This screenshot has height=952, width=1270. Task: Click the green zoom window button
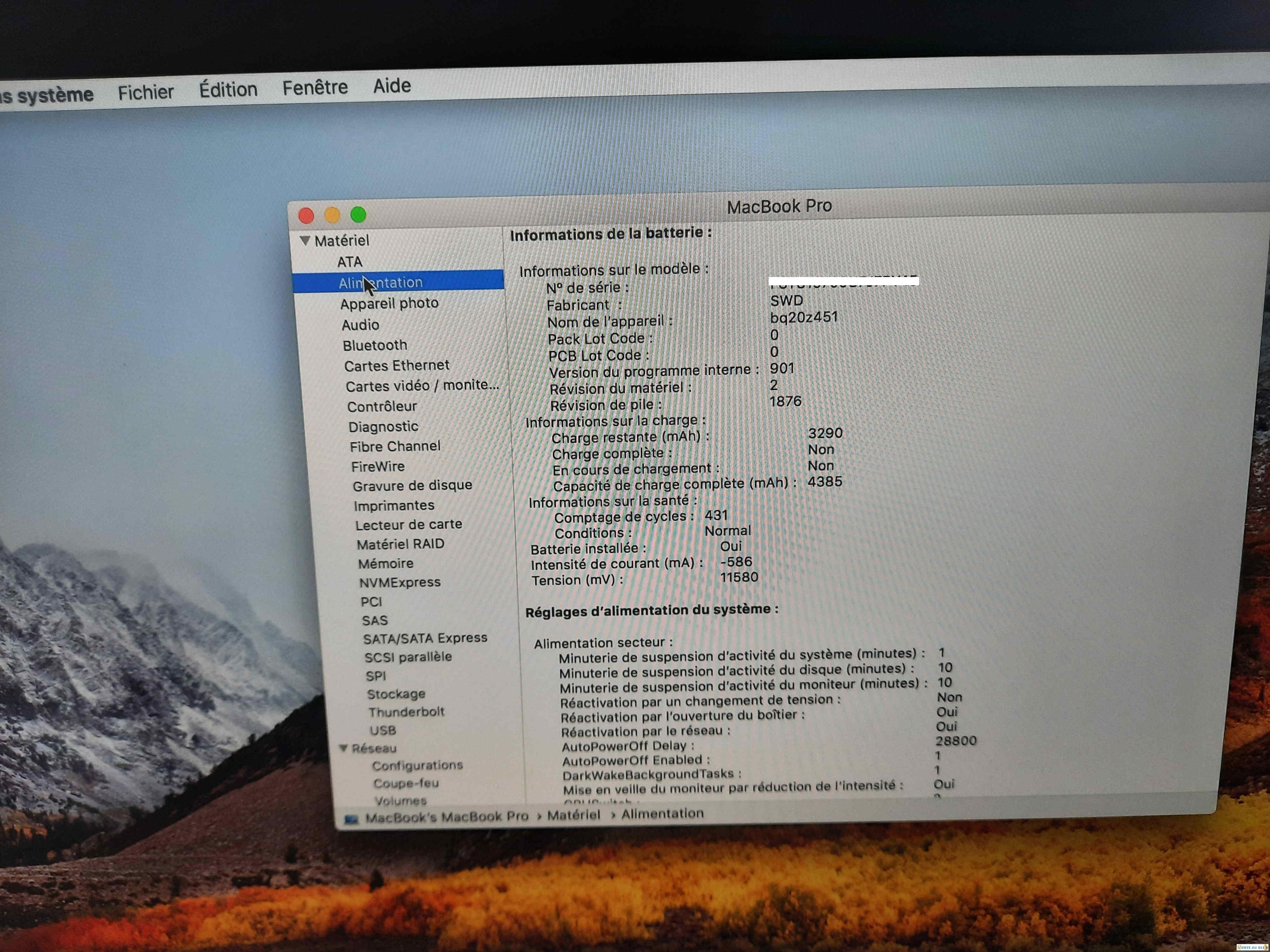point(358,214)
